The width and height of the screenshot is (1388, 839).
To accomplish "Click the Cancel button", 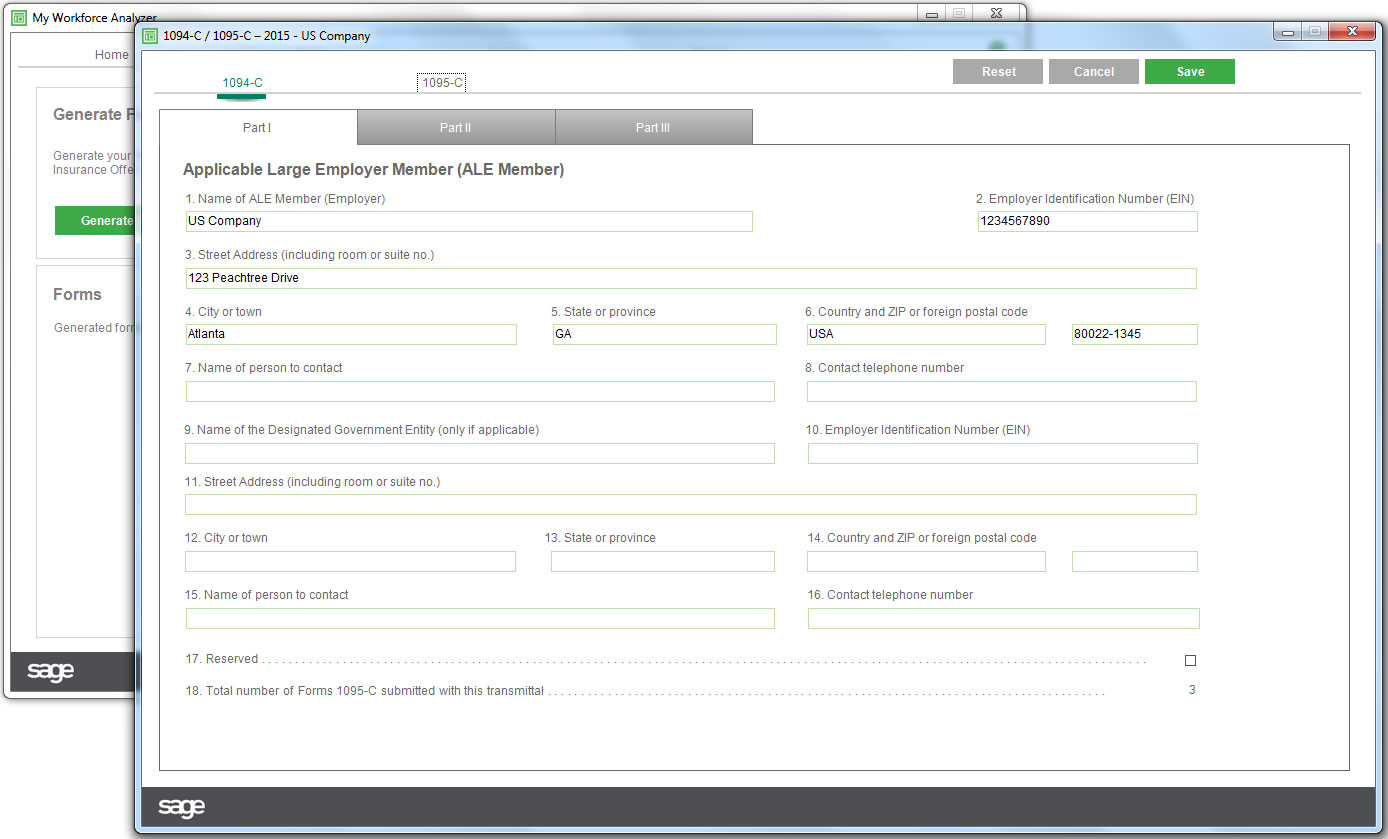I will 1094,72.
